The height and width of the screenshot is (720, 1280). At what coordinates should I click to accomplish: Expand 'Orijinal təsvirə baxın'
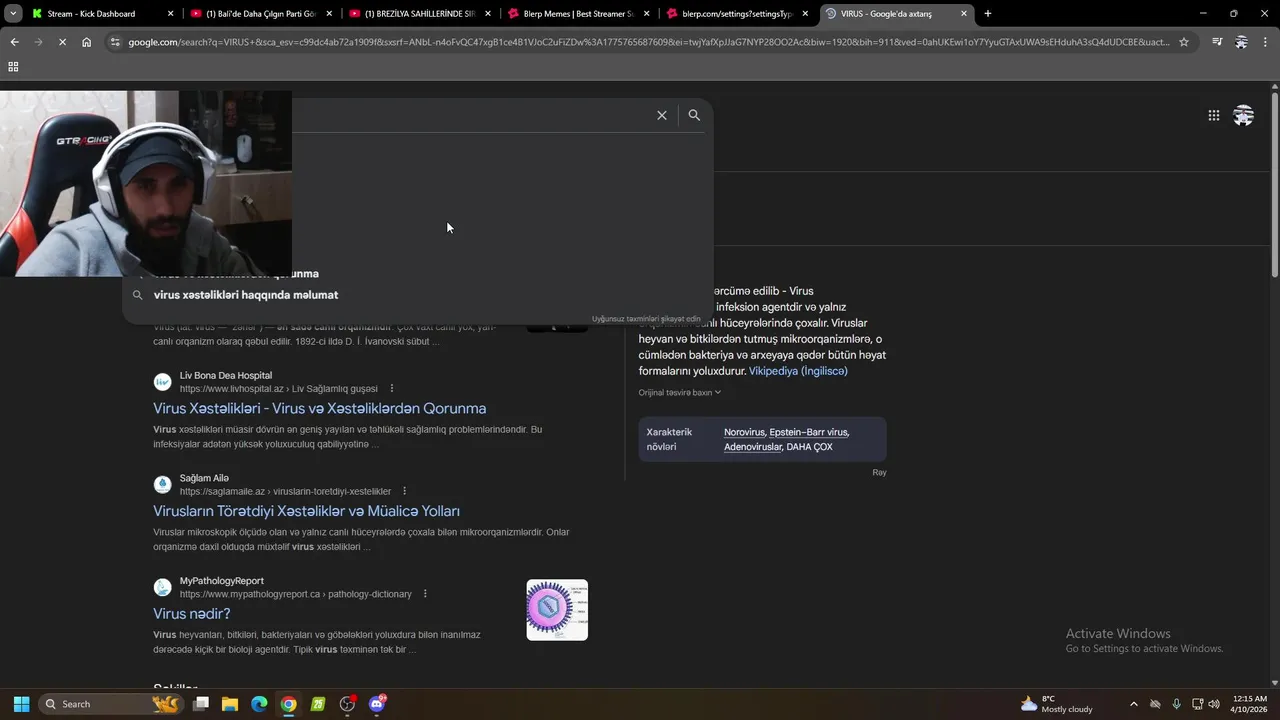[x=680, y=392]
